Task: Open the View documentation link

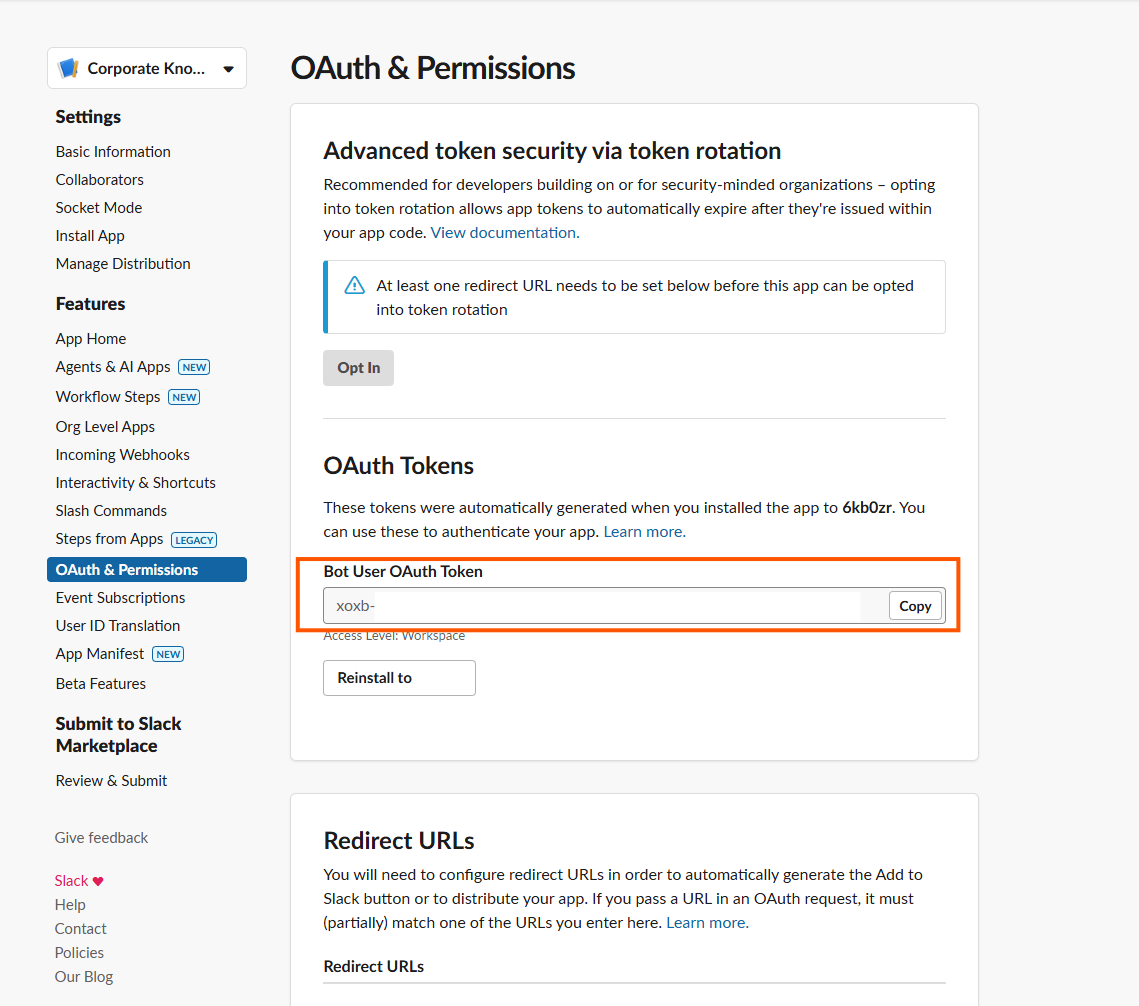Action: click(x=504, y=233)
